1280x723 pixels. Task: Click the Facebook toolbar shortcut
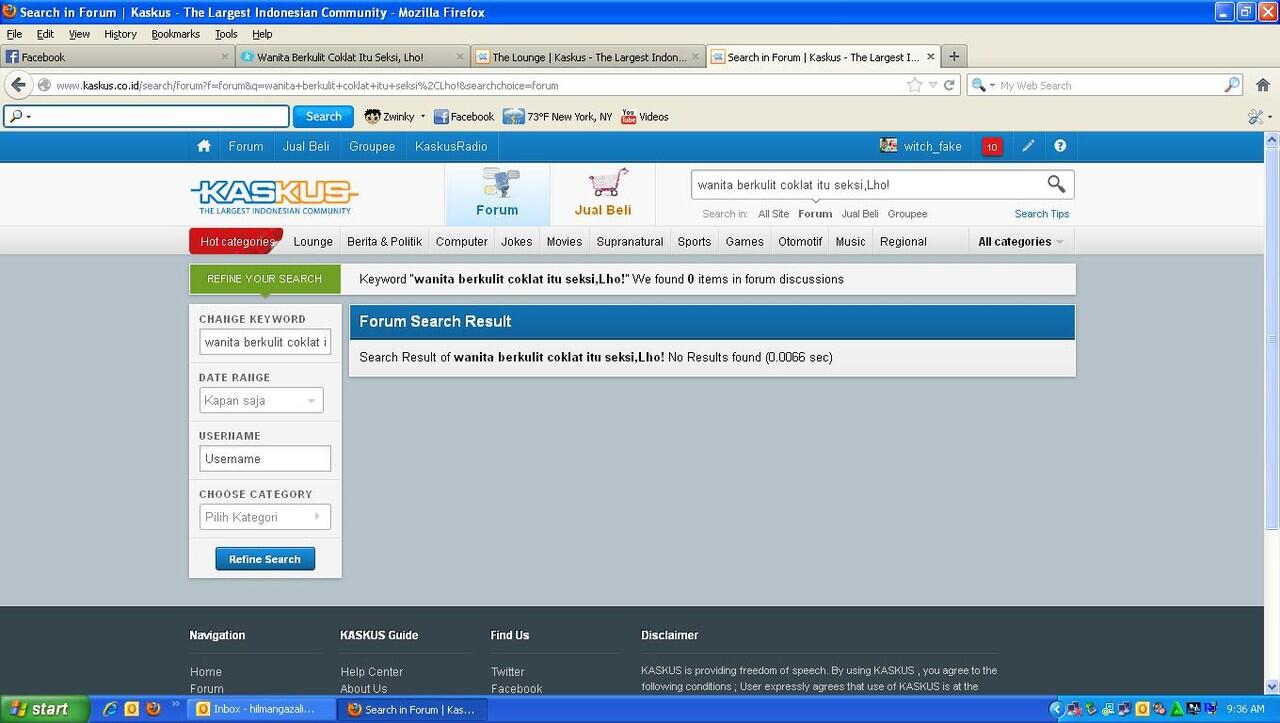click(464, 117)
